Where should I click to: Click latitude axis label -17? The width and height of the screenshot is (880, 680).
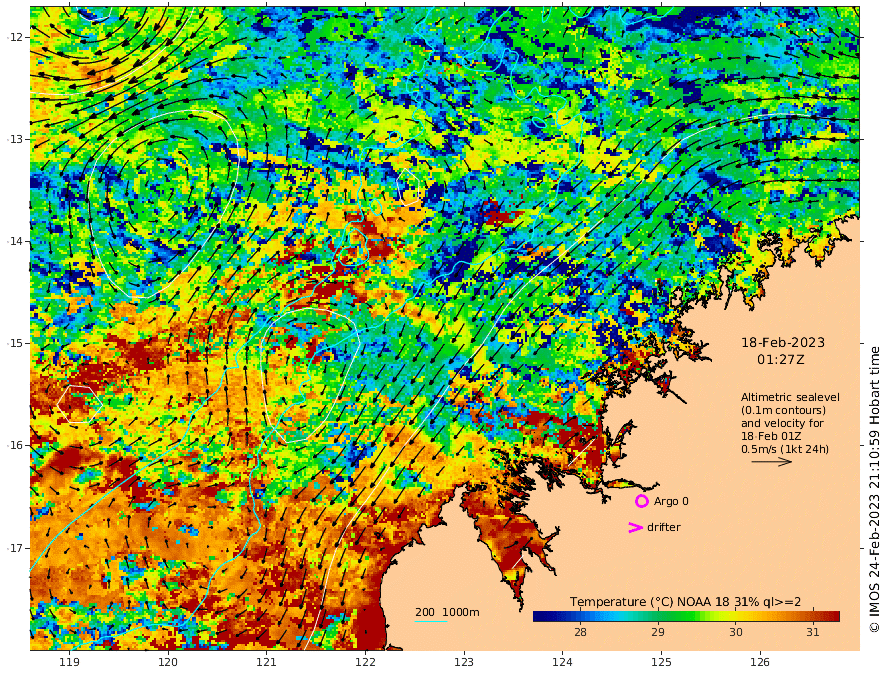[x=16, y=548]
